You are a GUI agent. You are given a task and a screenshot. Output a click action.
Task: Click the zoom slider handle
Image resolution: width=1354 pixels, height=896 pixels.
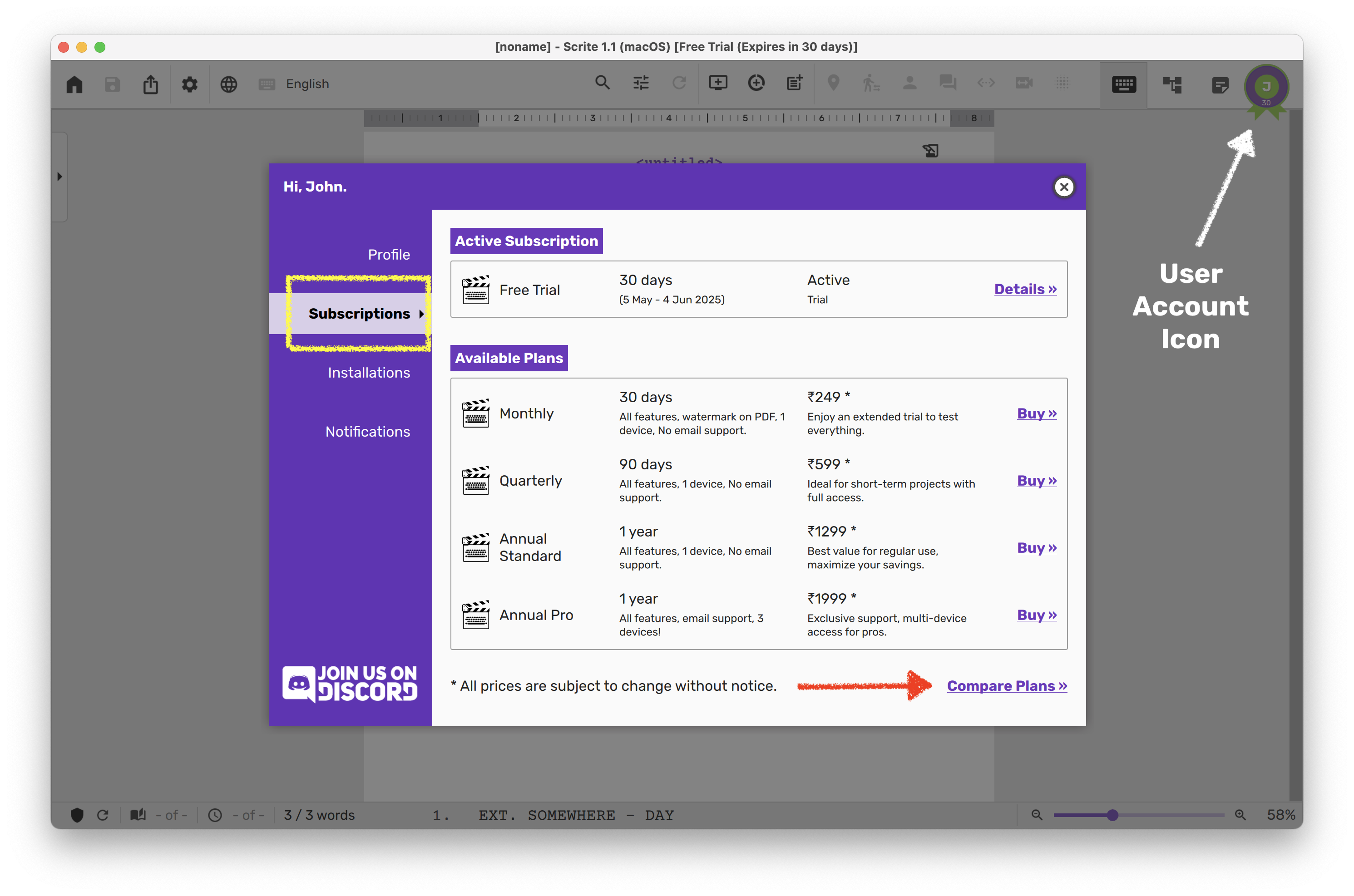[x=1112, y=815]
